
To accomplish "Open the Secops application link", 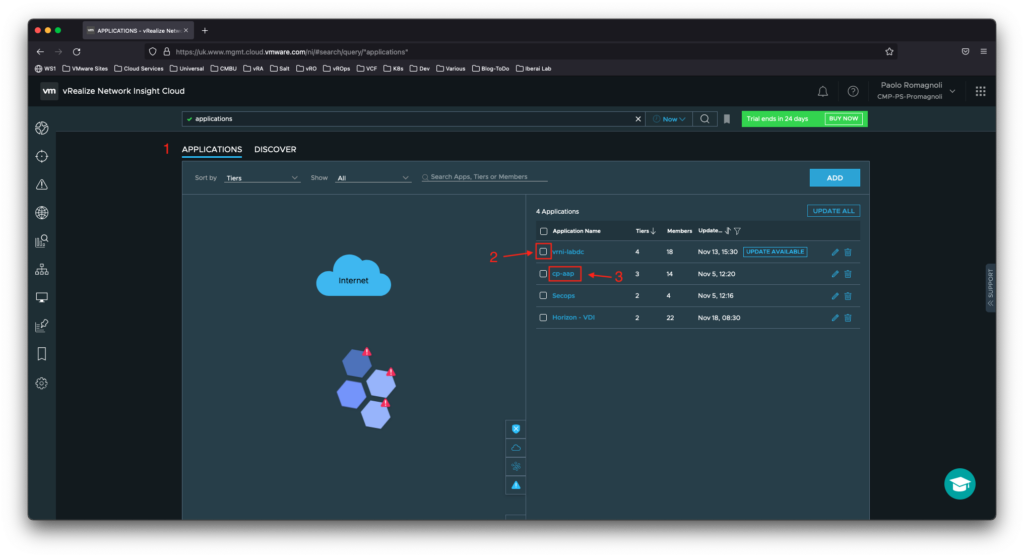I will coord(564,296).
